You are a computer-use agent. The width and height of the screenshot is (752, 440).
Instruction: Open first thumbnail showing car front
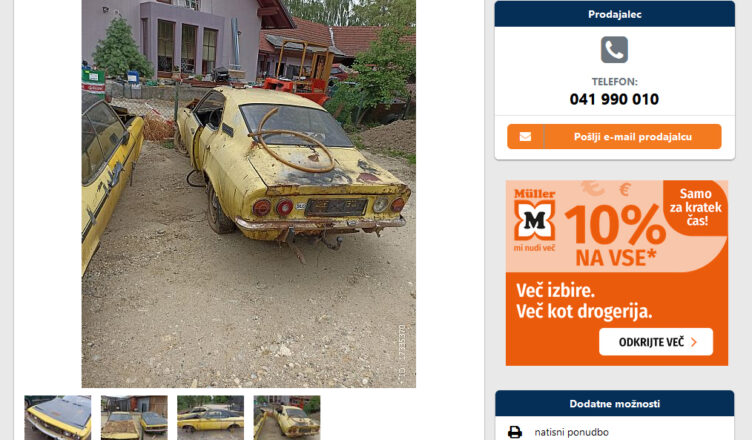pos(58,417)
